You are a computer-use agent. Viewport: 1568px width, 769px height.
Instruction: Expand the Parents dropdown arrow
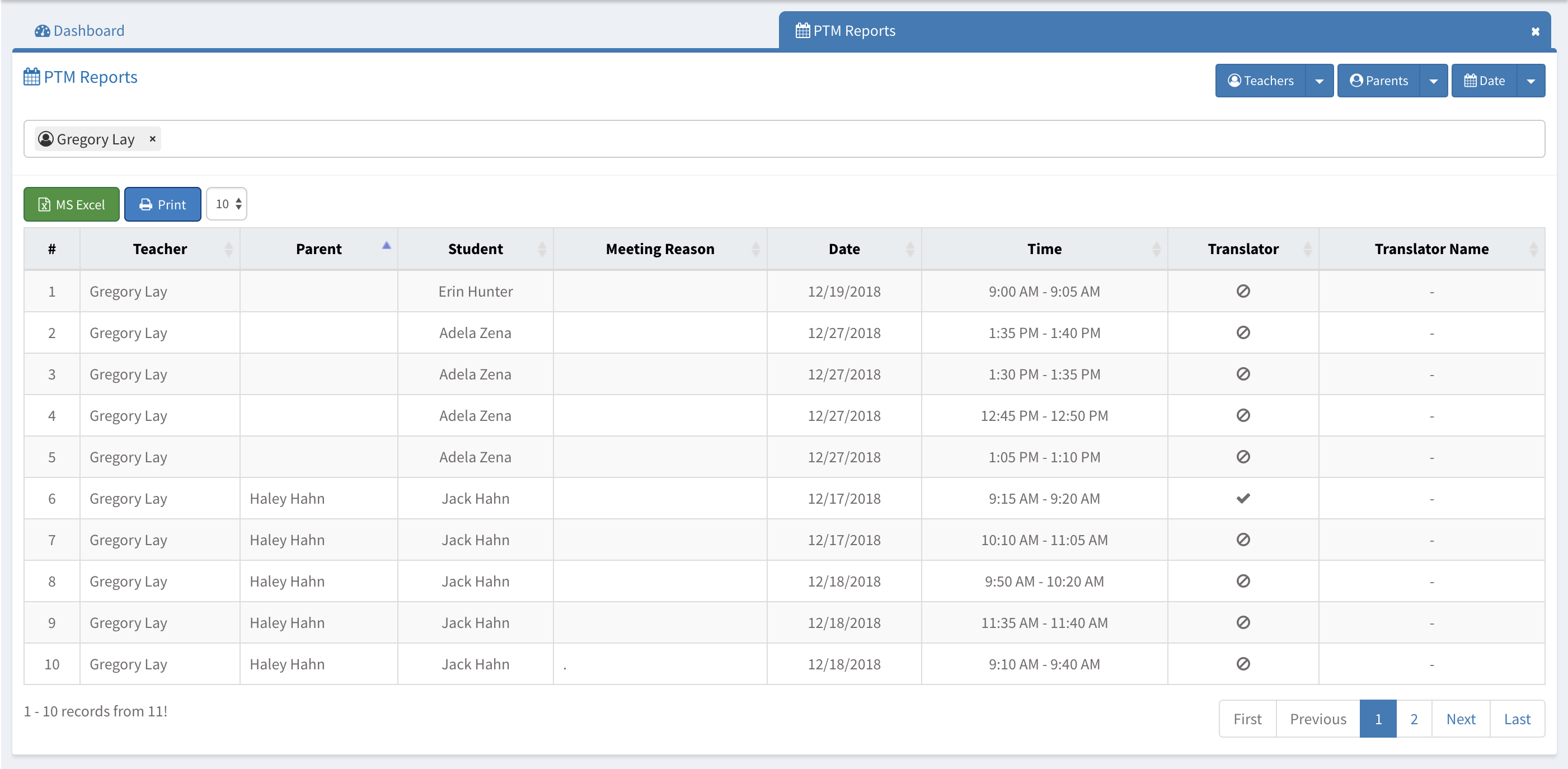(1433, 81)
